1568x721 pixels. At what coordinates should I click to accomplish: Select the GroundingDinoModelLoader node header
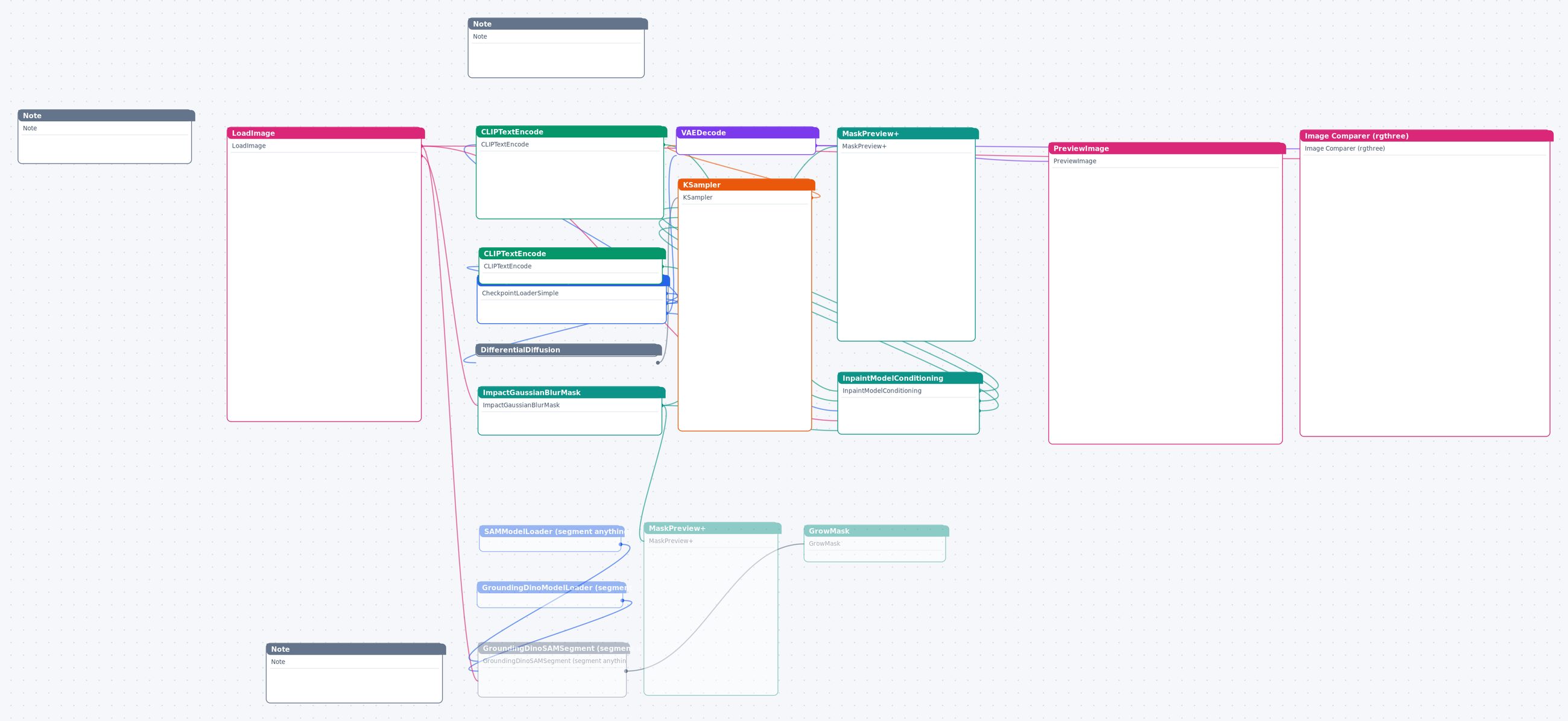551,588
